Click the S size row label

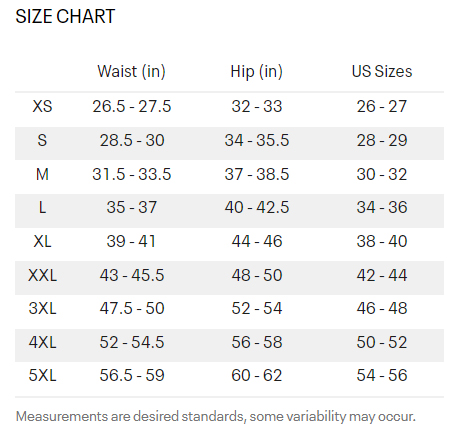tap(42, 140)
